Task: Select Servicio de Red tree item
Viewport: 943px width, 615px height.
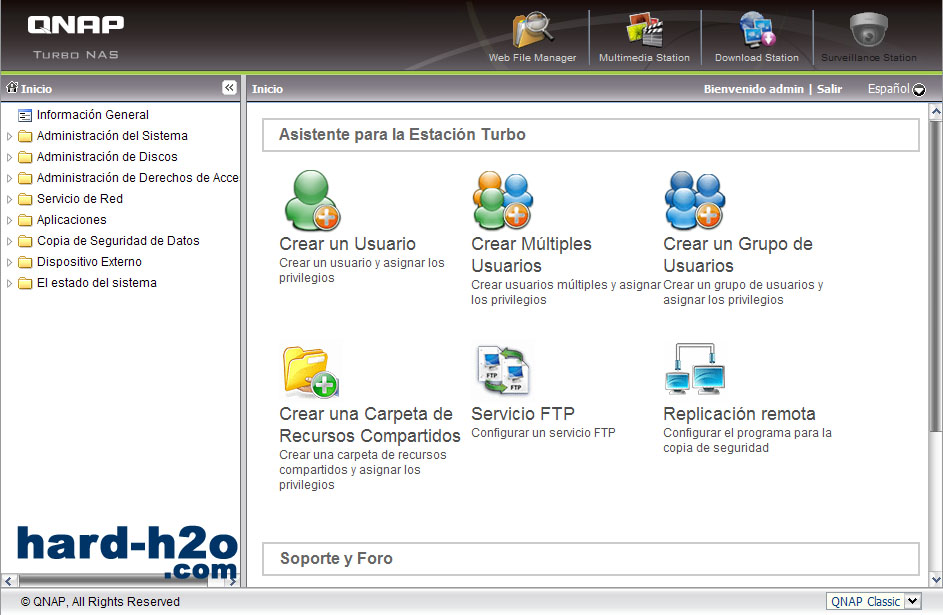Action: point(79,198)
